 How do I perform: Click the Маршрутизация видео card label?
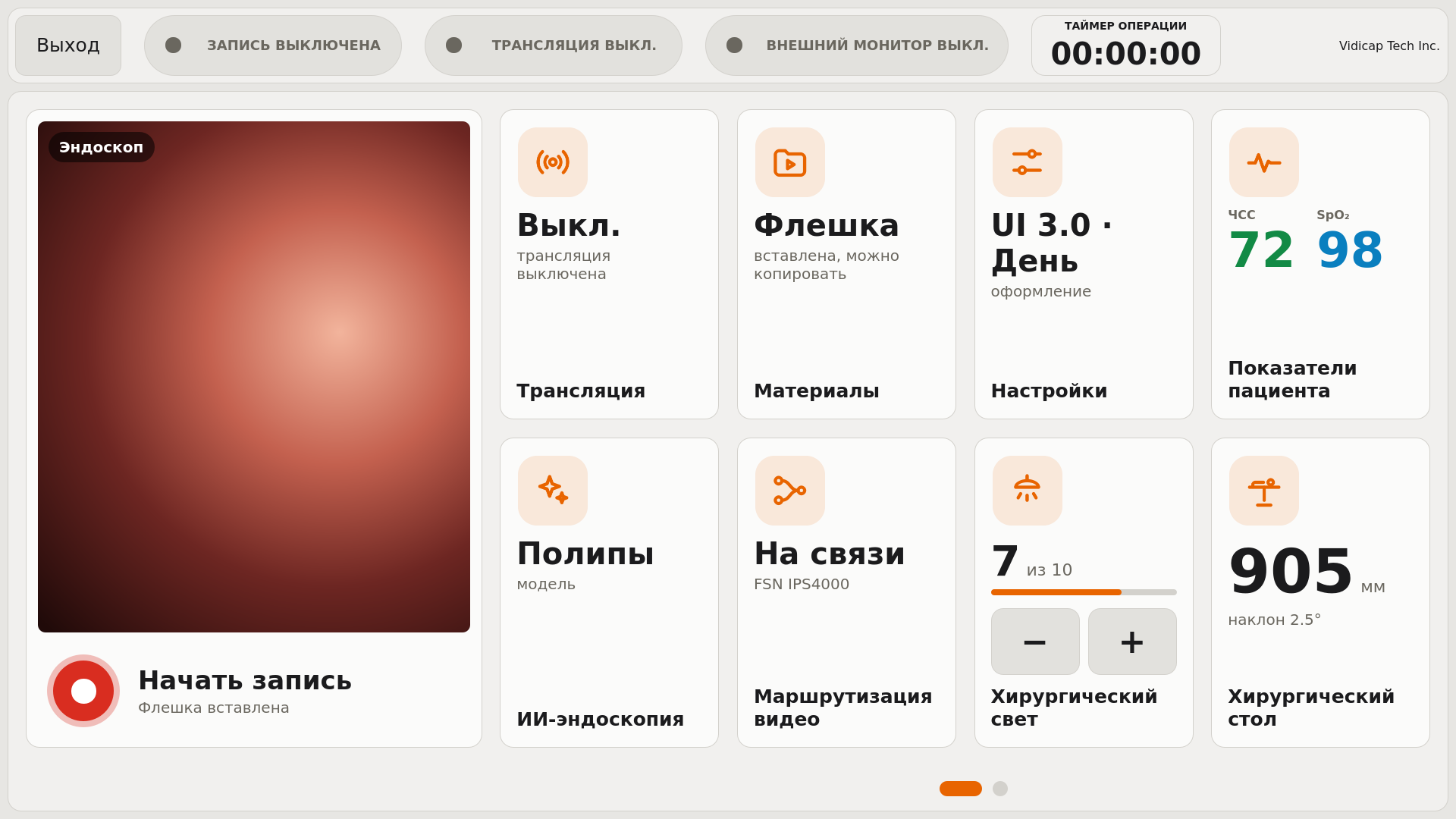[x=843, y=708]
